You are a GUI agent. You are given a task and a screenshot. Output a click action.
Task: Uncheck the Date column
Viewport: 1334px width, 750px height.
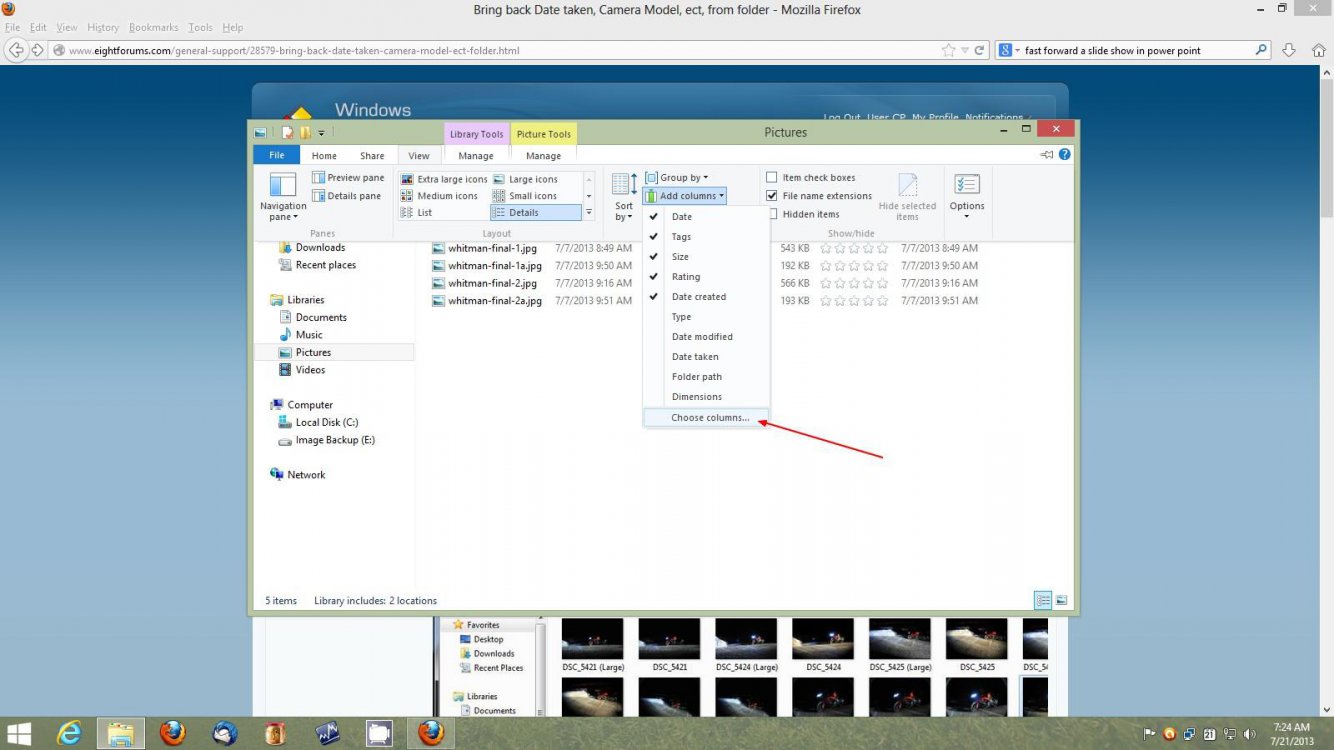(x=706, y=217)
